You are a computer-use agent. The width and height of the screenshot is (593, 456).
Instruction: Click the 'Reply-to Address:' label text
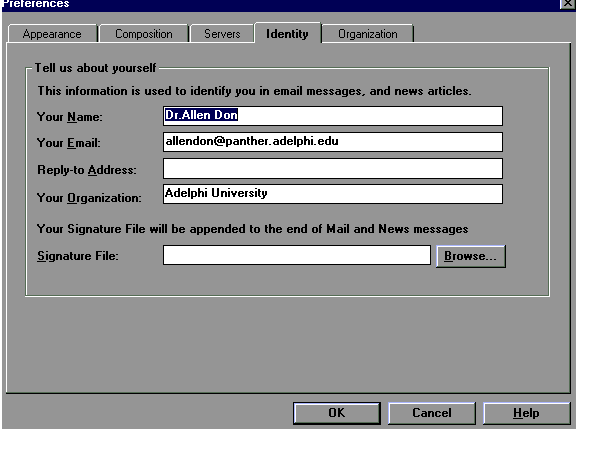pyautogui.click(x=87, y=170)
